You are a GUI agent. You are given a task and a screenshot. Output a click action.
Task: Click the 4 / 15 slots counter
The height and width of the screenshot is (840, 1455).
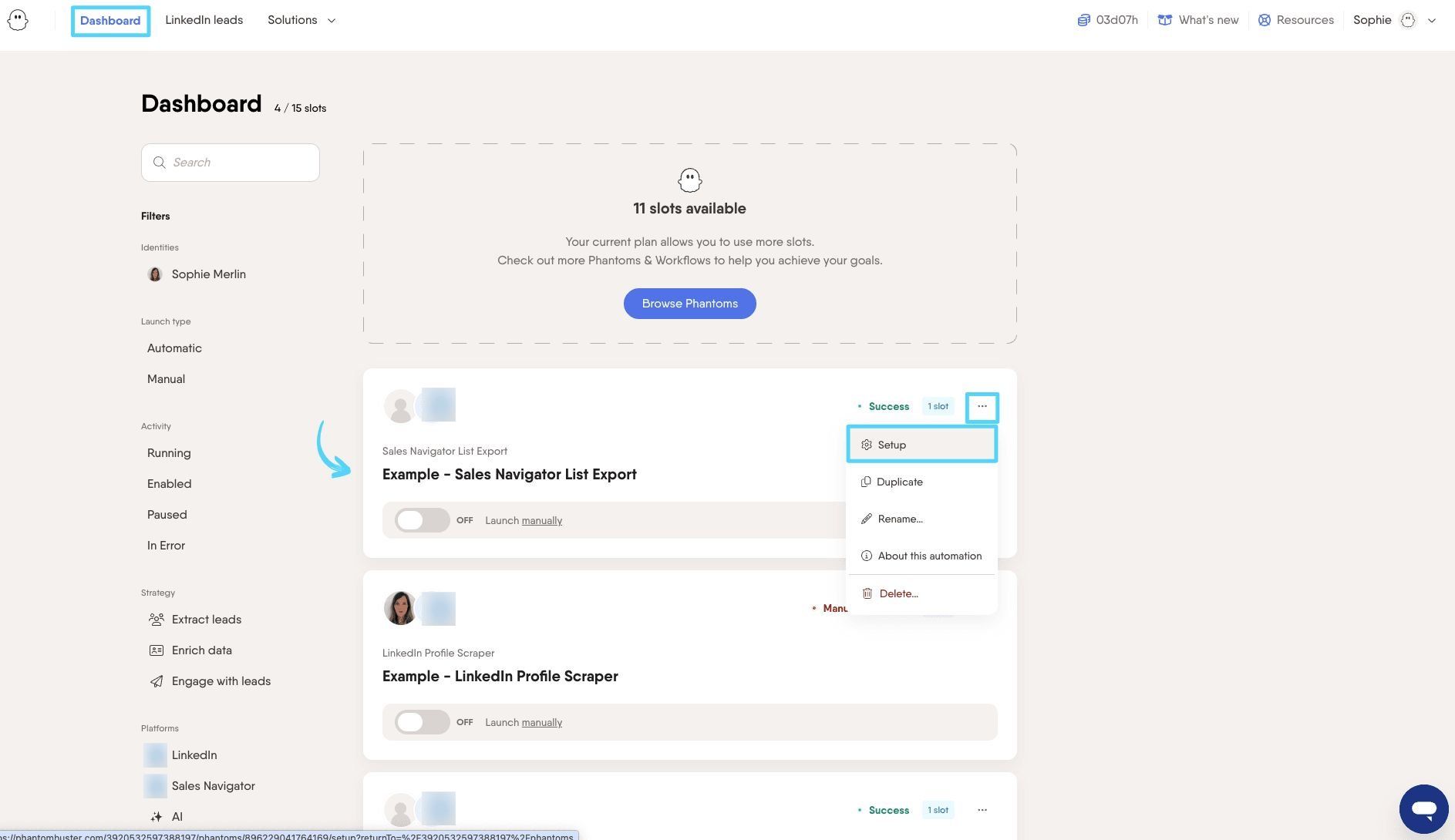tap(300, 109)
